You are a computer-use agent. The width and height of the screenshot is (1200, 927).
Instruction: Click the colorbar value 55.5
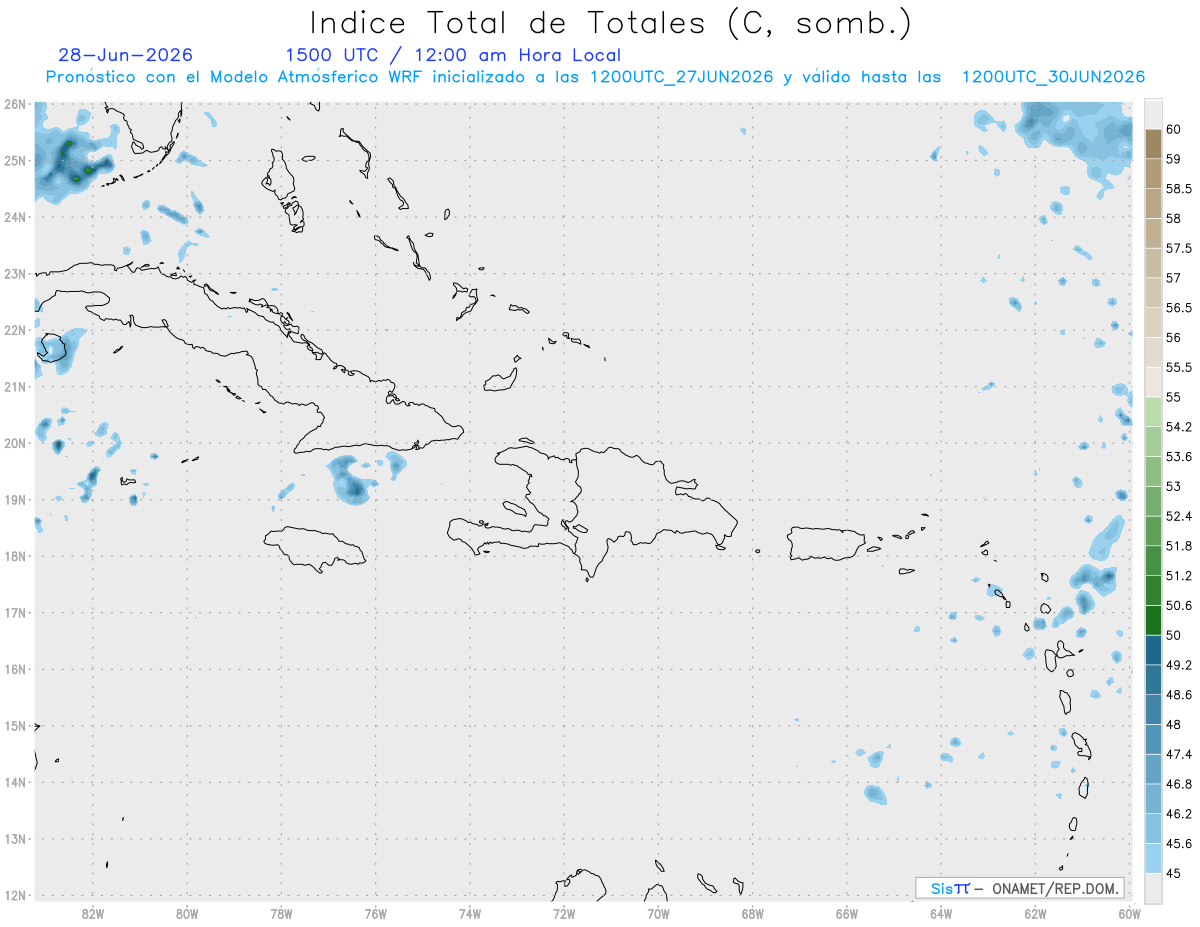point(1179,367)
